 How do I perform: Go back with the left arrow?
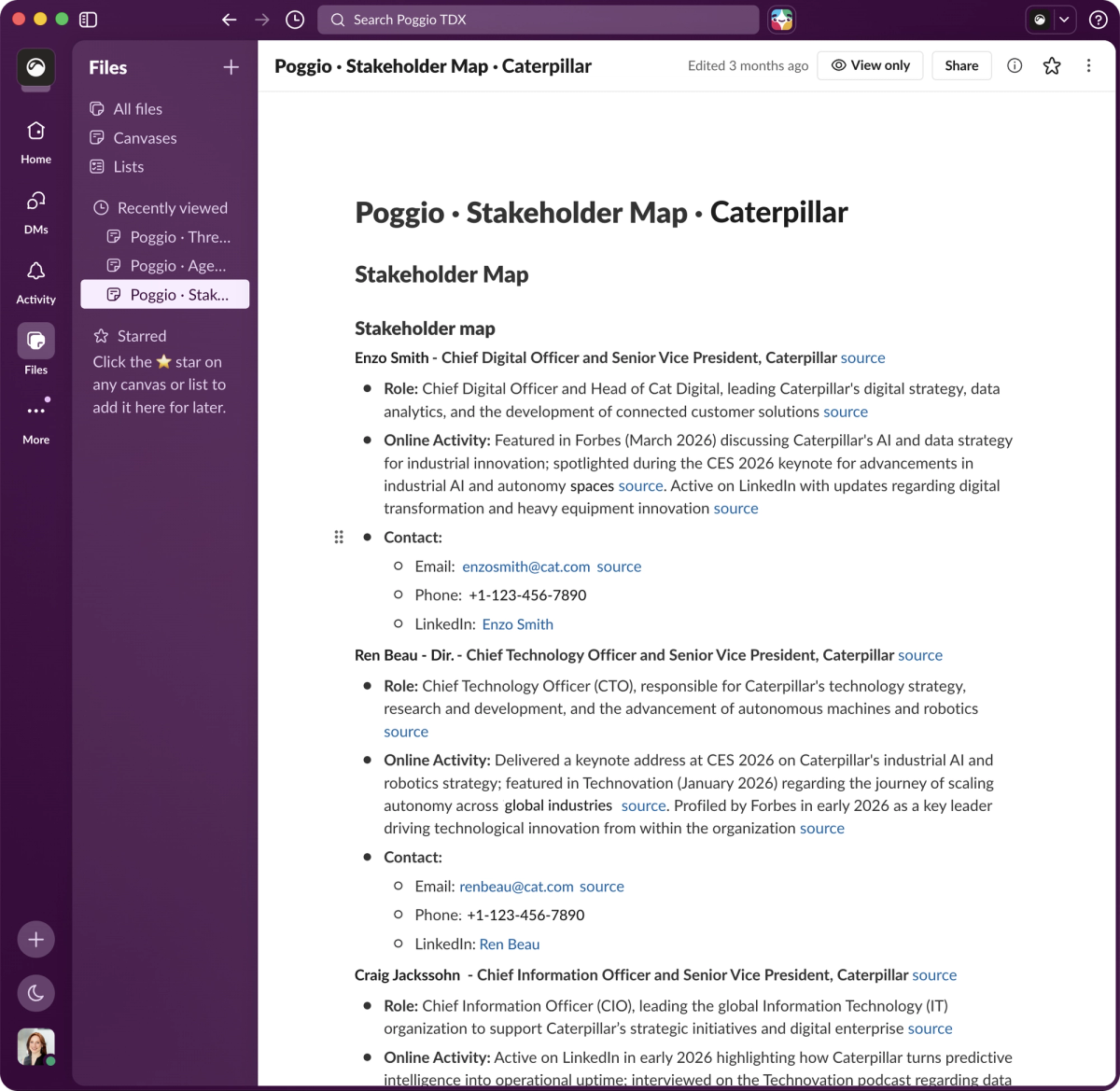point(230,20)
